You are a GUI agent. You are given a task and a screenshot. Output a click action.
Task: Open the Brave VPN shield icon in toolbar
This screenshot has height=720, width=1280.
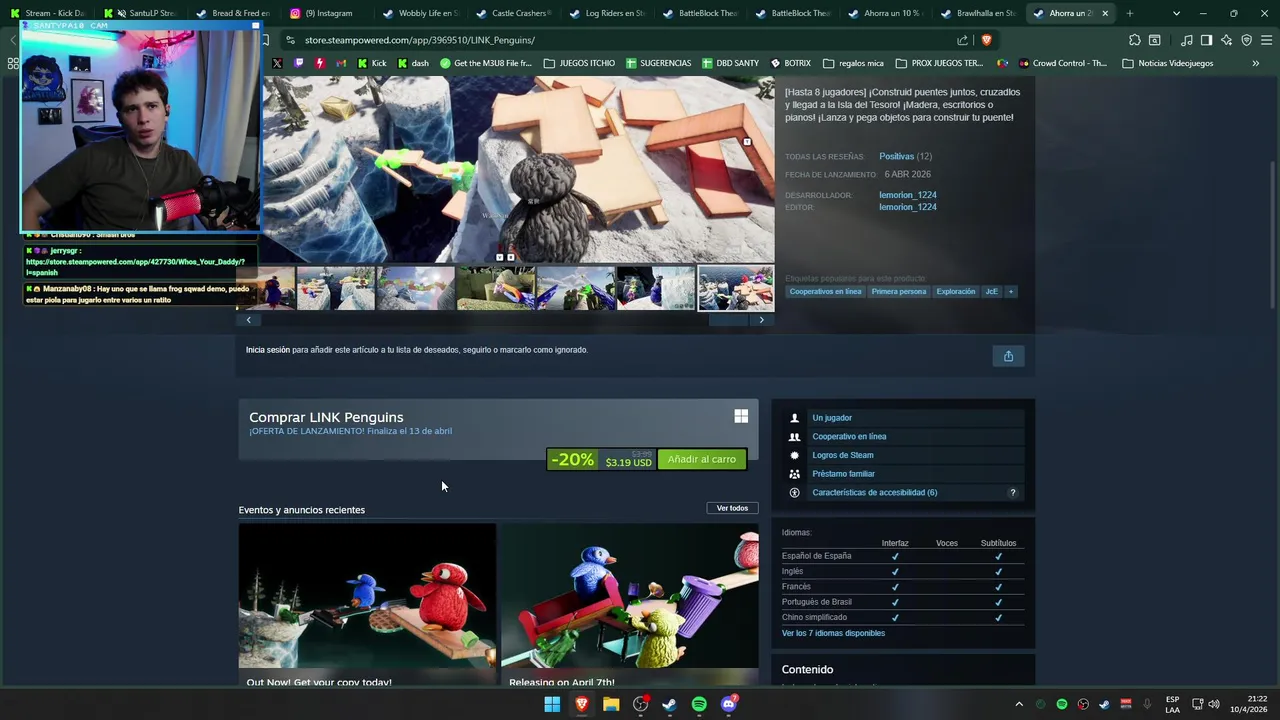point(1246,40)
